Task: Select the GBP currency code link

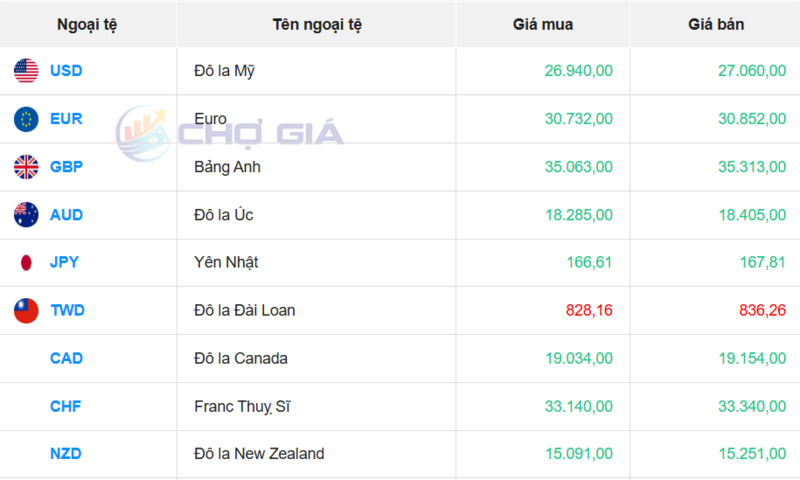Action: [x=66, y=167]
